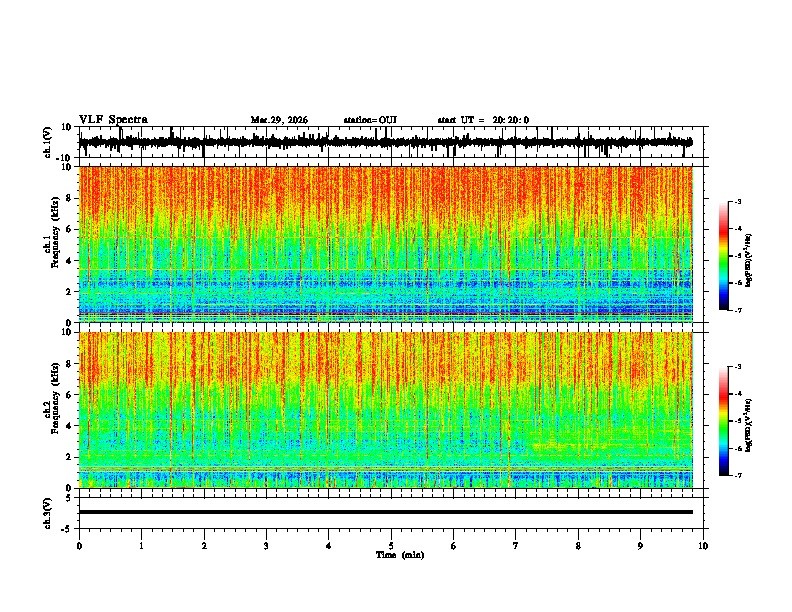The width and height of the screenshot is (792, 612).
Task: Click the "4" kHz tick of ch.2 spectrogram
Action: pyautogui.click(x=69, y=426)
